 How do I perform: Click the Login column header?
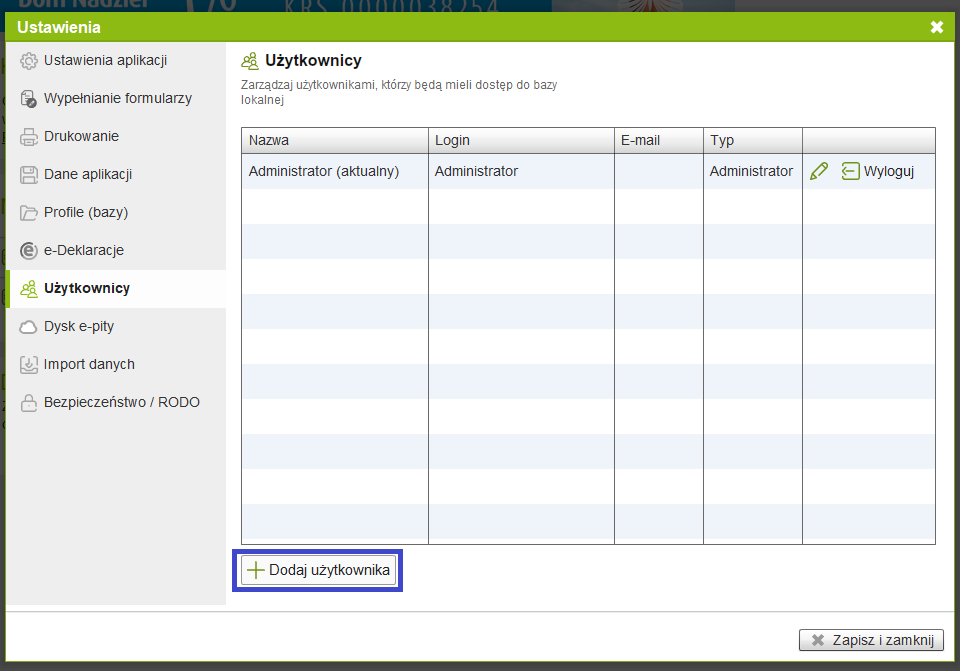tap(520, 141)
